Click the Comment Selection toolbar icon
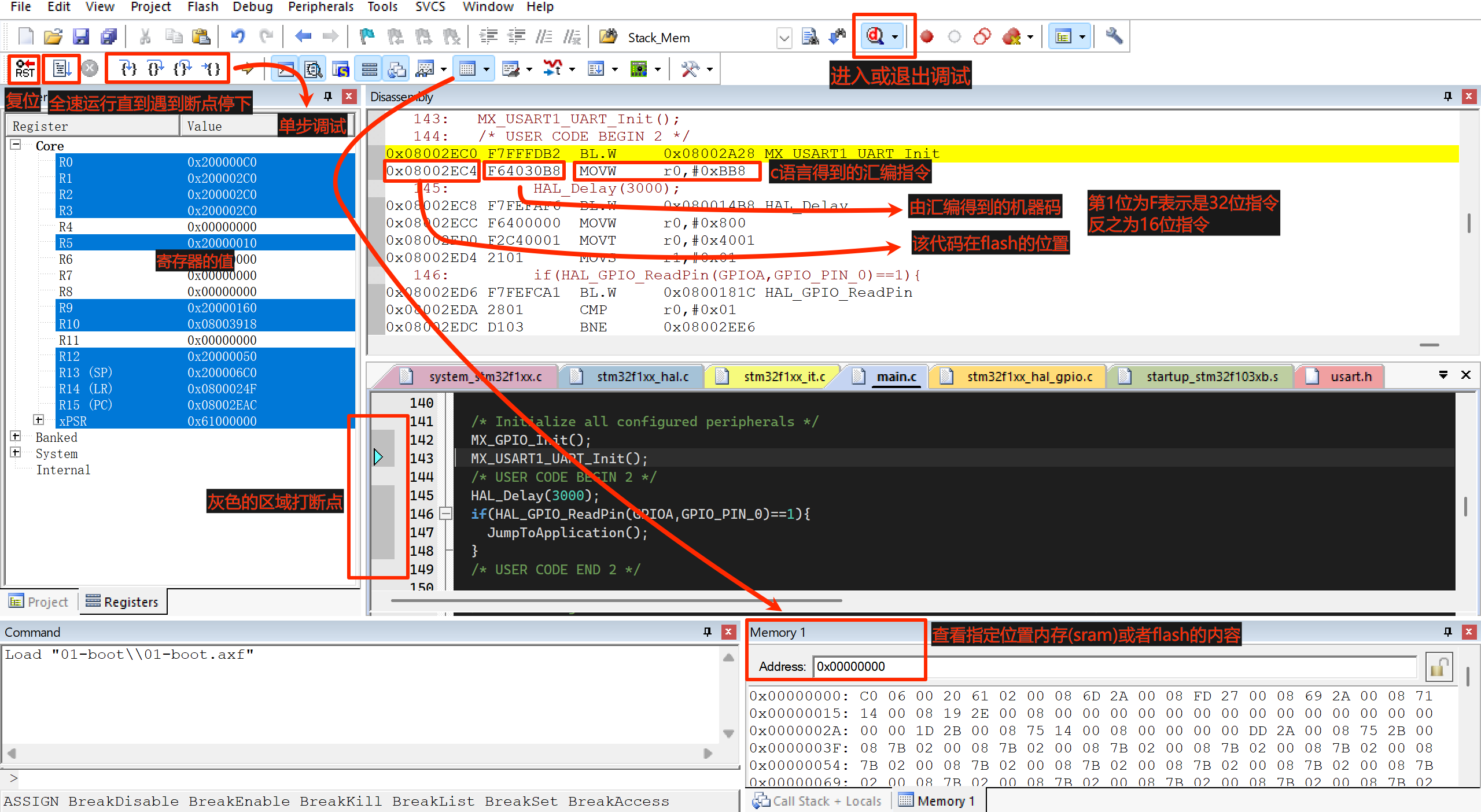The height and width of the screenshot is (812, 1481). coord(544,37)
